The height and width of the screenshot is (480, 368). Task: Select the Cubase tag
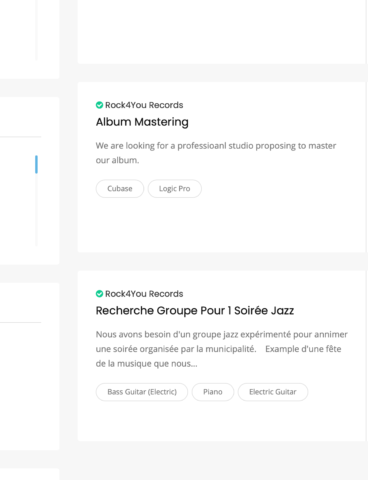[120, 189]
